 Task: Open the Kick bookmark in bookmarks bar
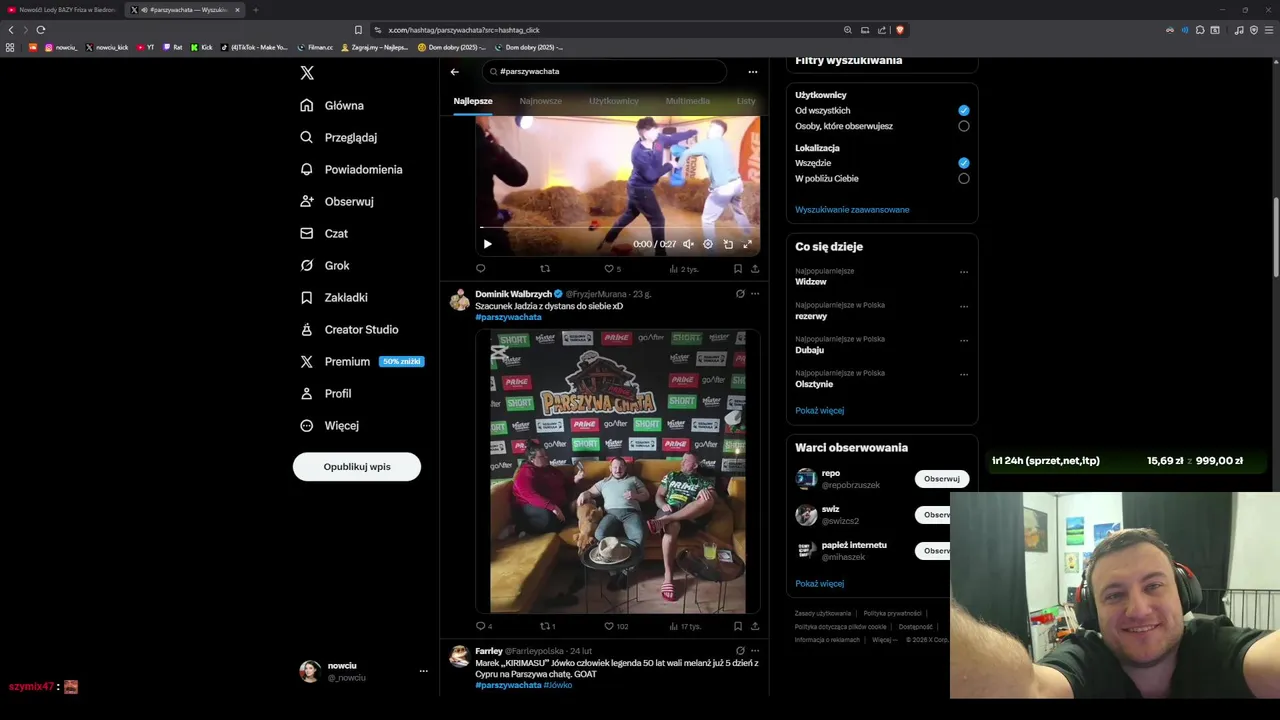202,47
